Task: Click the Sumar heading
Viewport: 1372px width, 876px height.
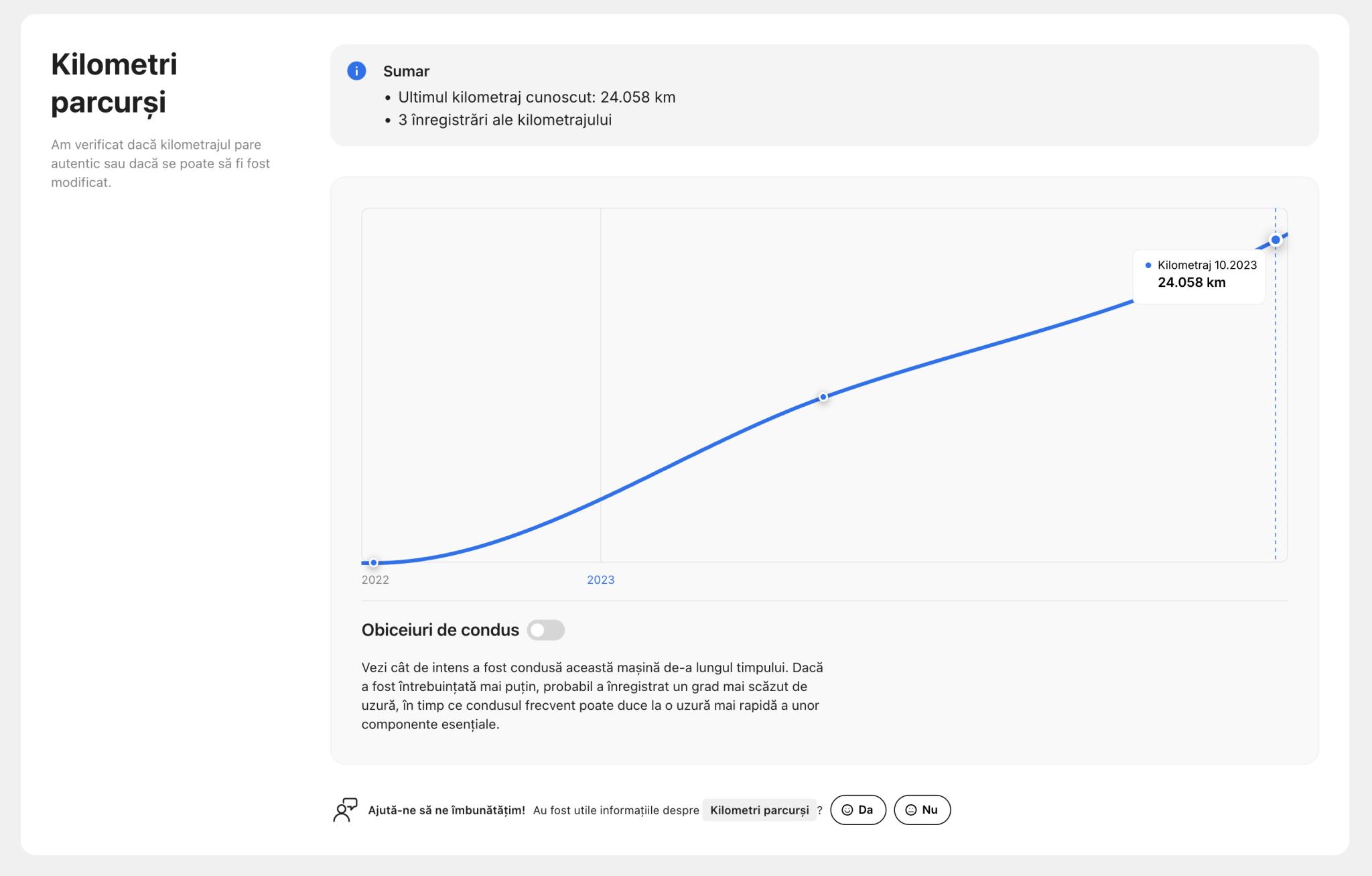Action: (x=406, y=71)
